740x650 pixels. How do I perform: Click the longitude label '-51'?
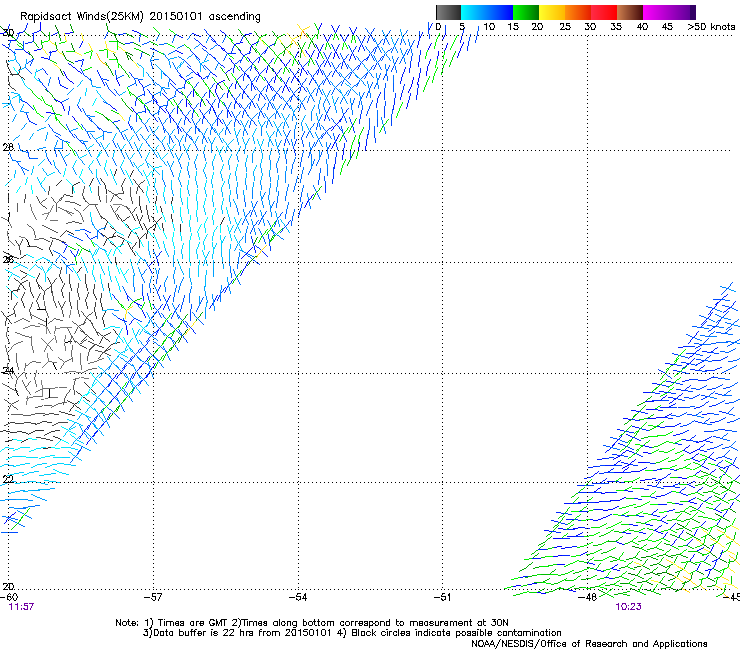coord(442,597)
